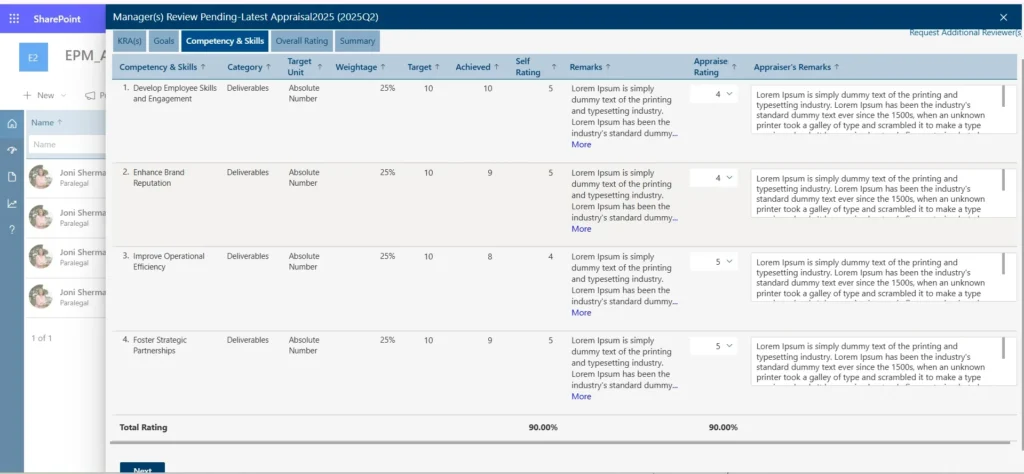Open the SharePoint app launcher grid
Image resolution: width=1024 pixels, height=474 pixels.
coord(14,18)
